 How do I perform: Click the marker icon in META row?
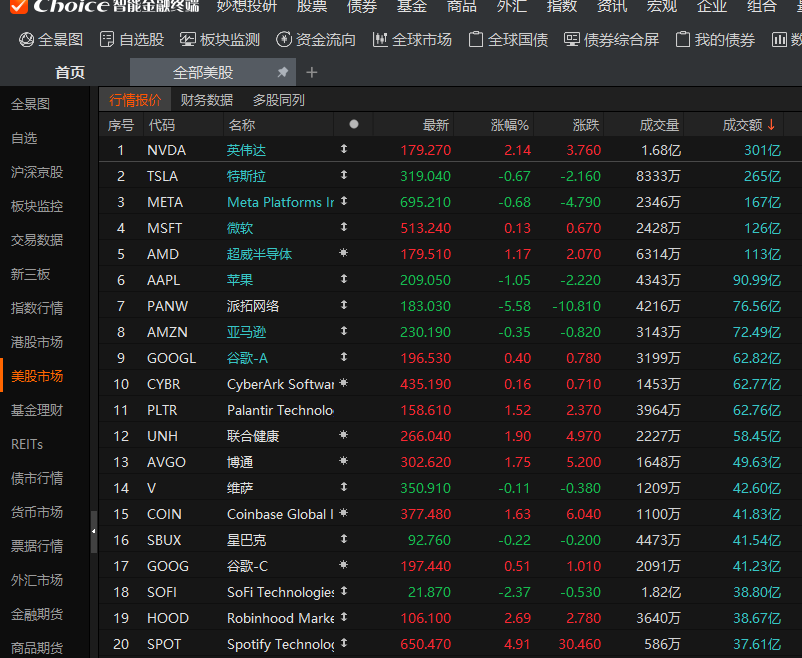click(x=344, y=201)
